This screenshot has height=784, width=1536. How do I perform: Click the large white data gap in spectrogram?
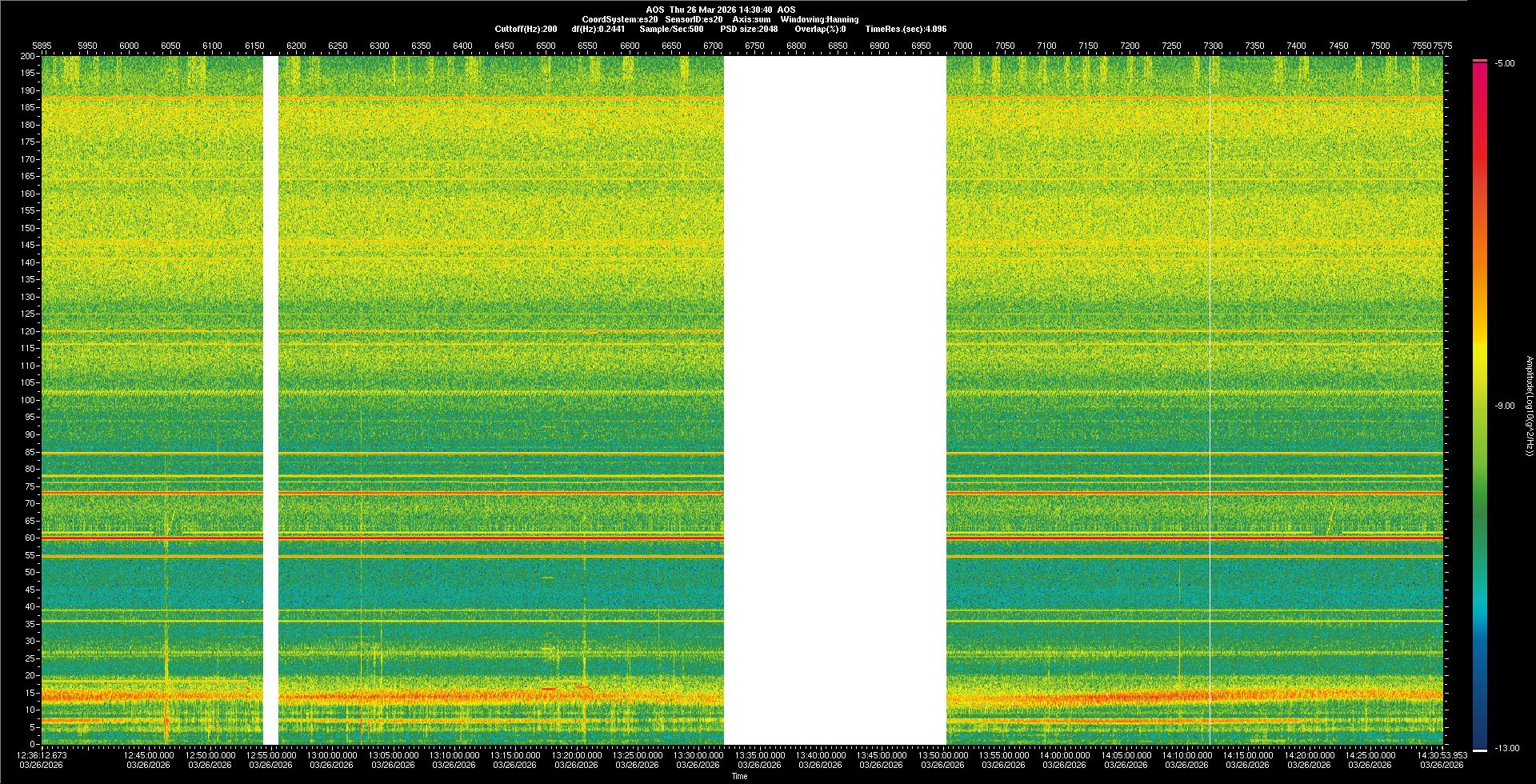834,400
